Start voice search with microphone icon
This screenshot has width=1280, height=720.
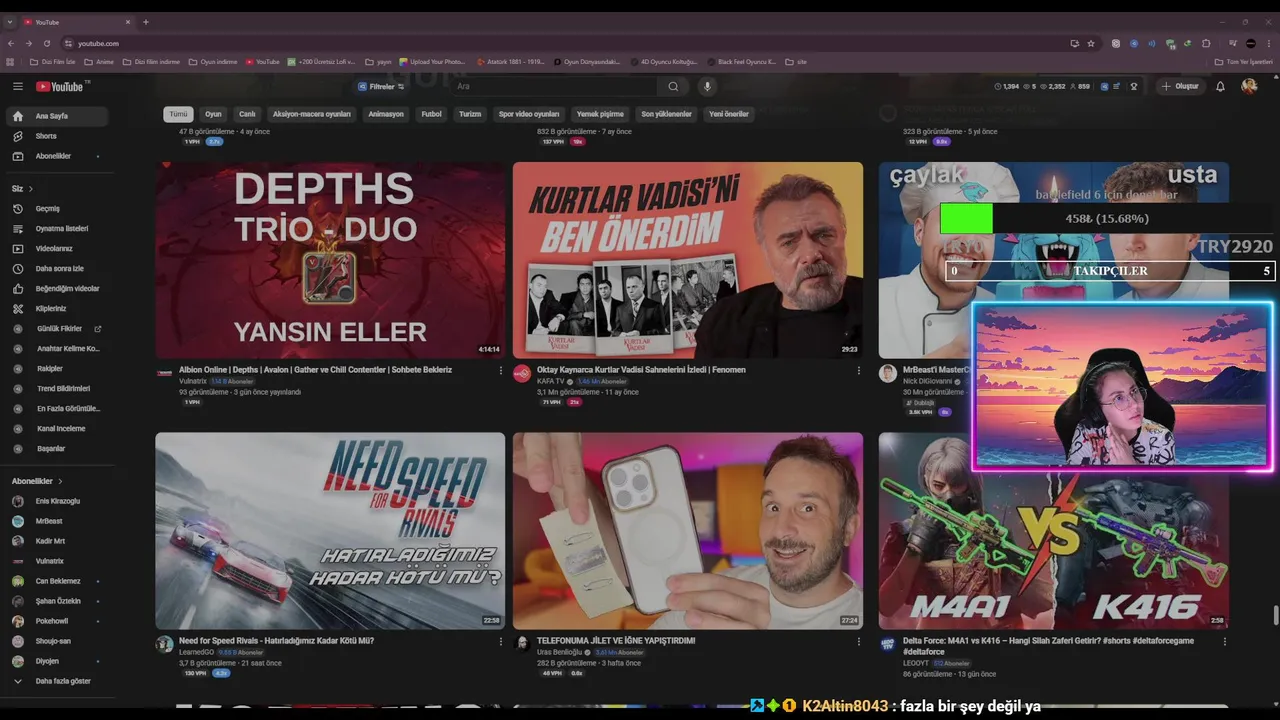[x=707, y=87]
